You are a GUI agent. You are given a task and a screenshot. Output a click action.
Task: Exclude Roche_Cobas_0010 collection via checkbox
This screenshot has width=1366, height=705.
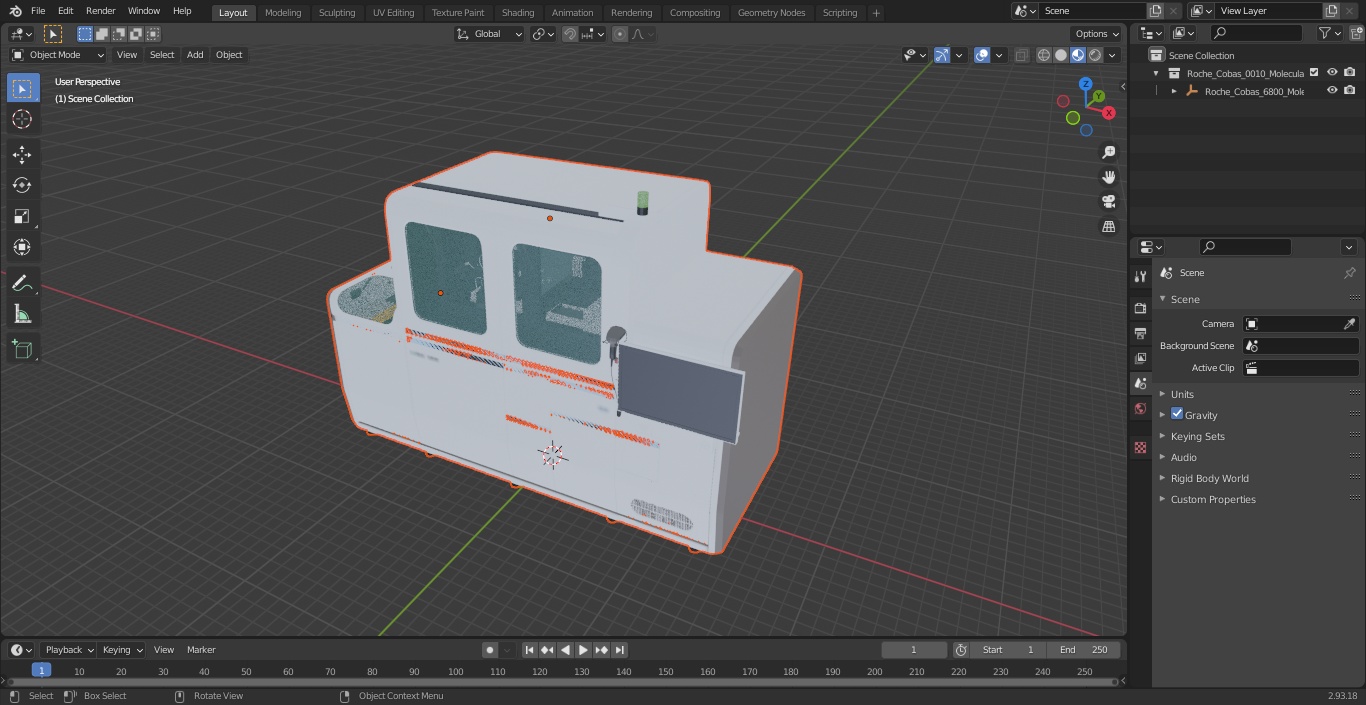click(x=1314, y=72)
